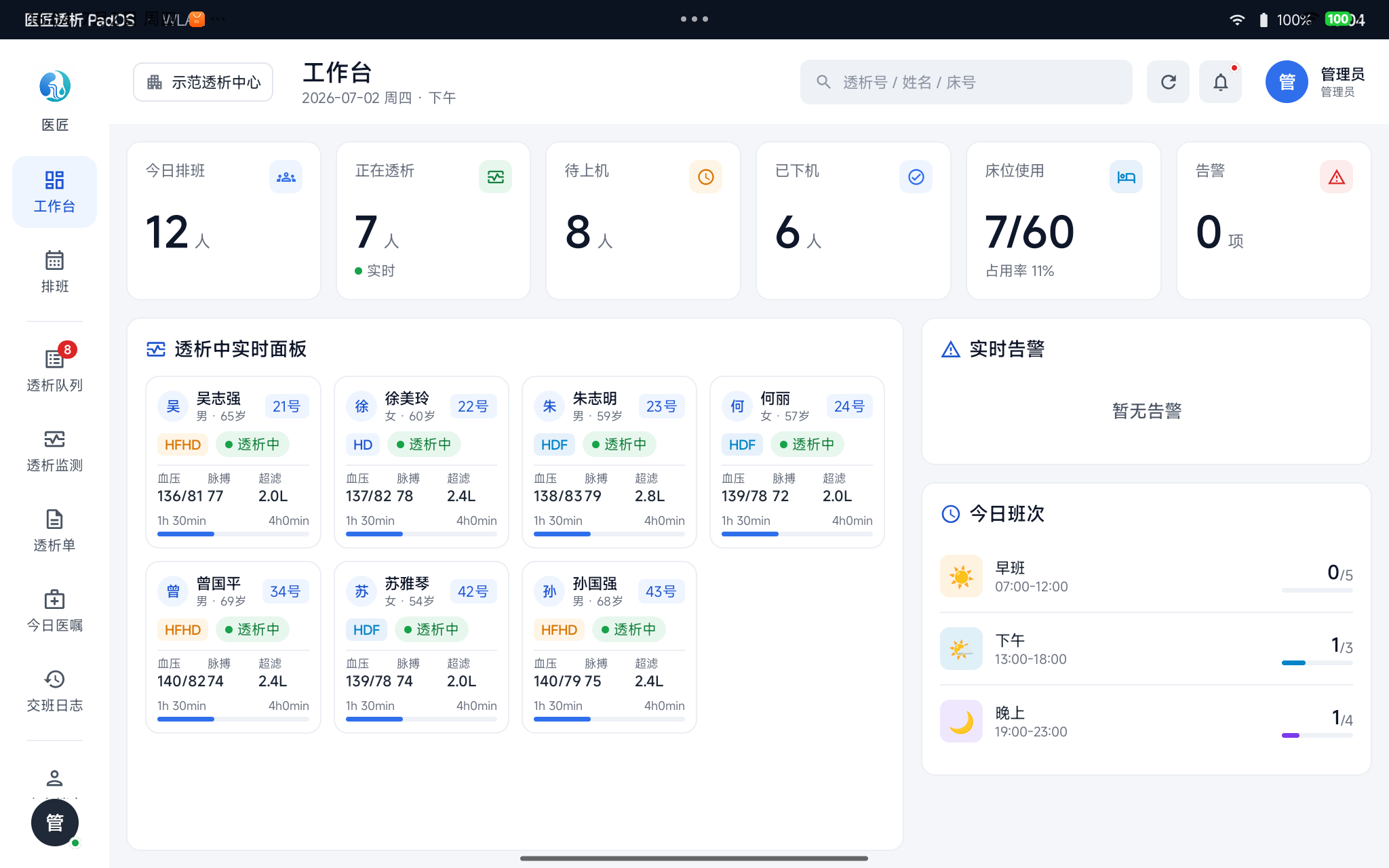Click the 告警 warning triangle icon
1389x868 pixels.
[x=1336, y=177]
